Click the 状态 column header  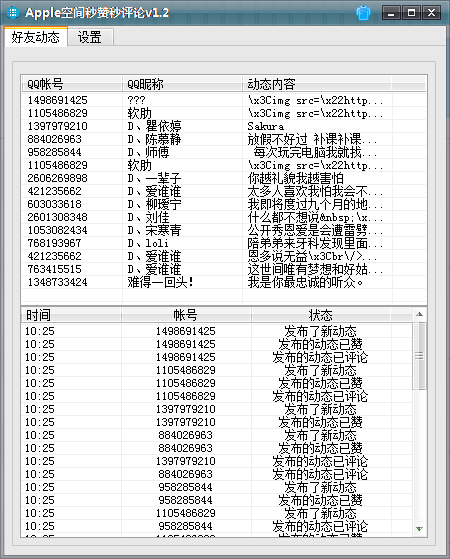[x=321, y=315]
